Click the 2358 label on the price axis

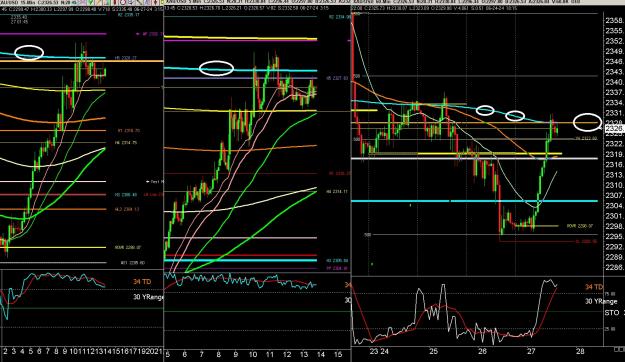tap(614, 21)
